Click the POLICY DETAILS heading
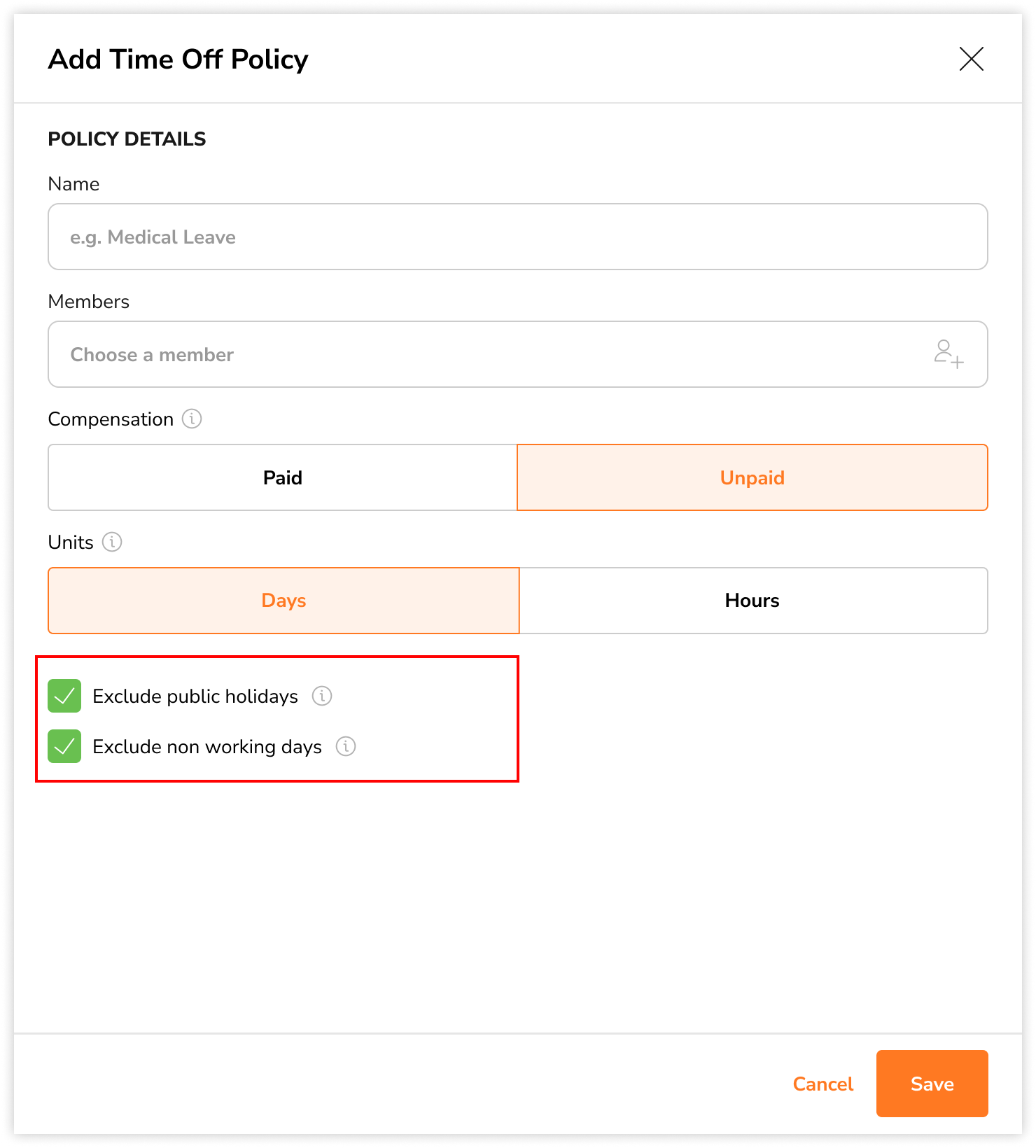 pos(127,139)
